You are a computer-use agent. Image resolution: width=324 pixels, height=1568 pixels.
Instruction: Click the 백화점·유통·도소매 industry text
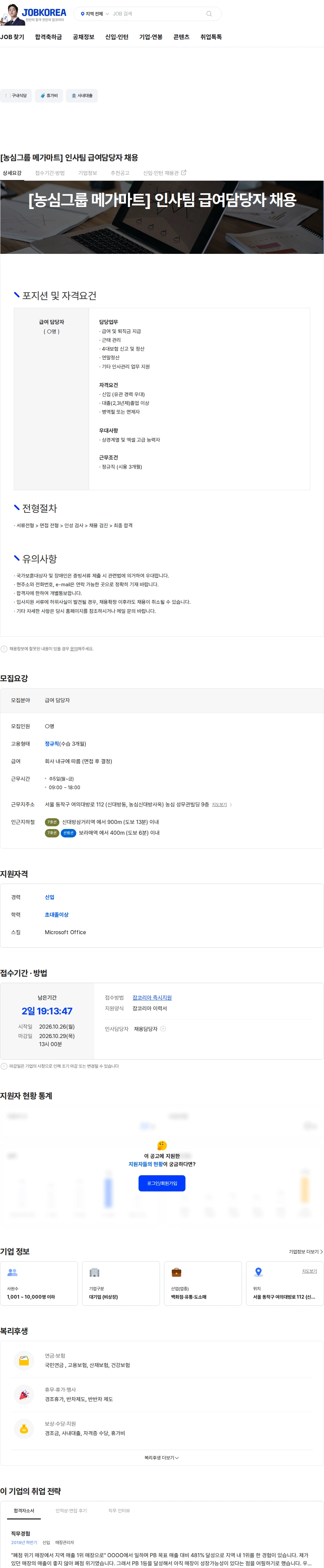[x=189, y=1297]
